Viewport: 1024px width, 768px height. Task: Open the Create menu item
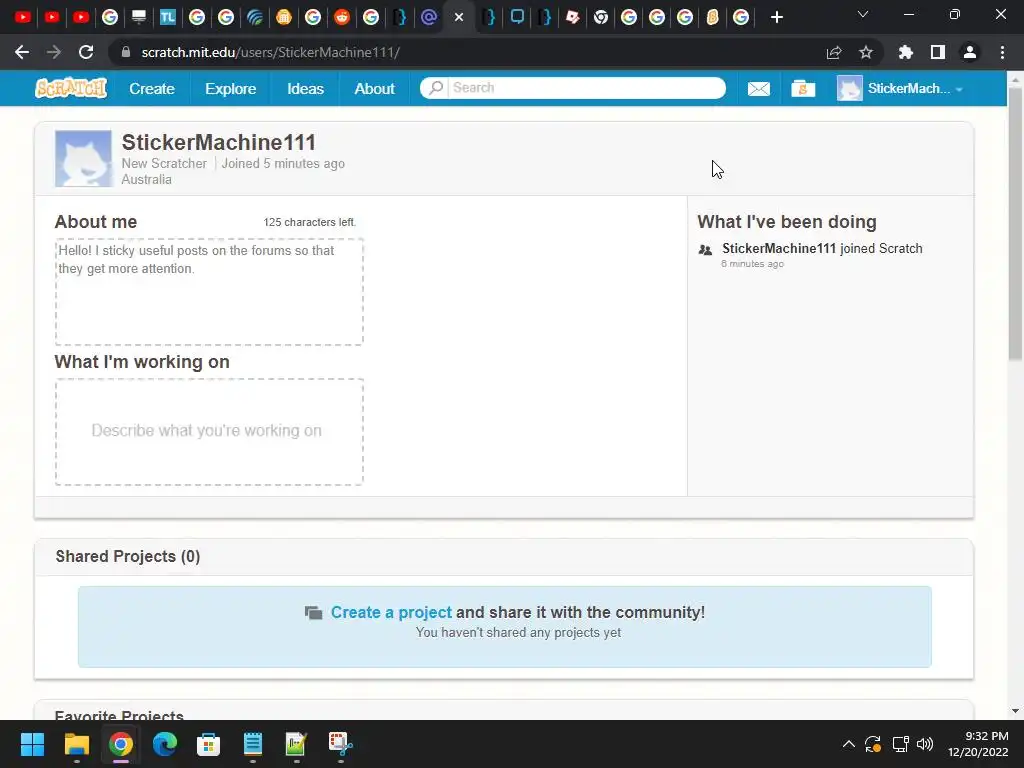[152, 89]
